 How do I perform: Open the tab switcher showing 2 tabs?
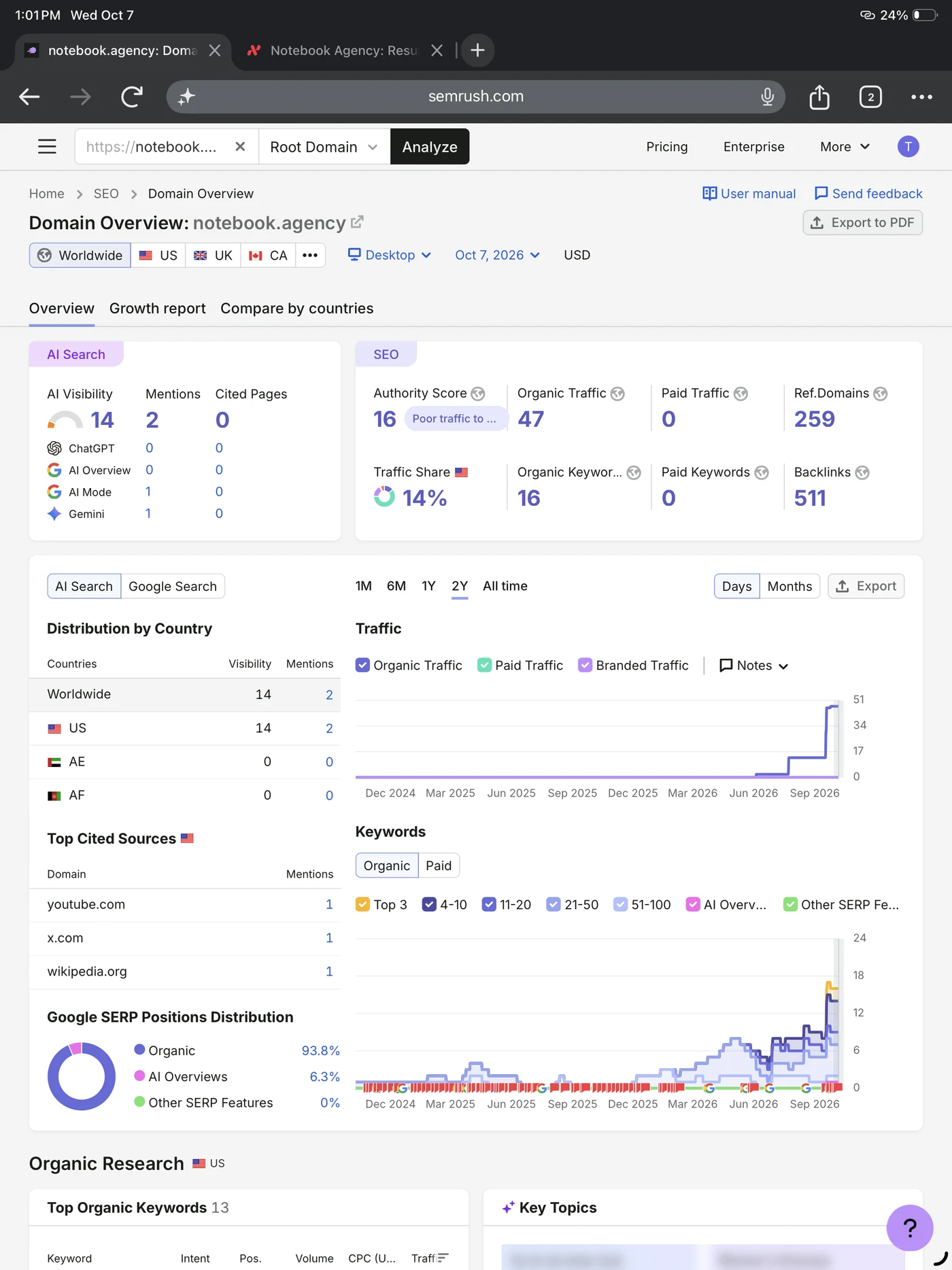click(x=870, y=97)
